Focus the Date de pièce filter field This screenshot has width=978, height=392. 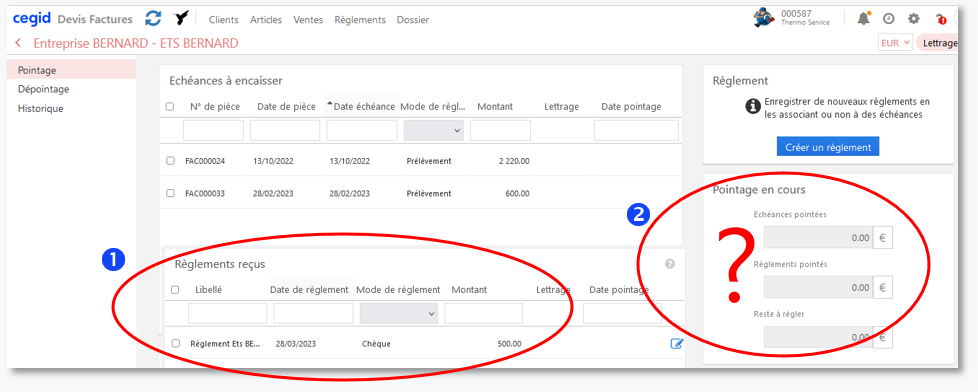click(285, 130)
